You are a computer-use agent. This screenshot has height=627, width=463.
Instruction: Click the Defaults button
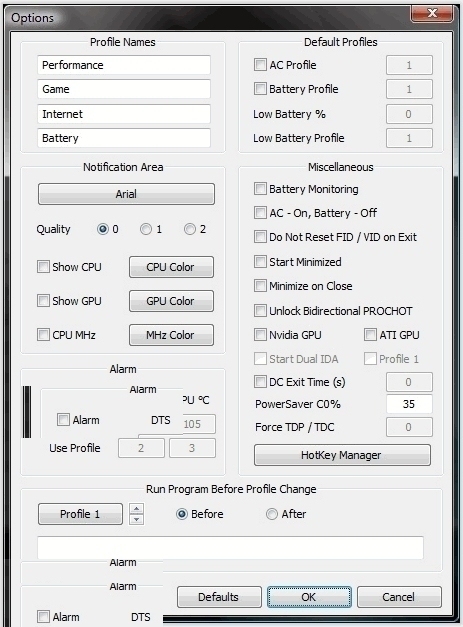click(x=219, y=597)
